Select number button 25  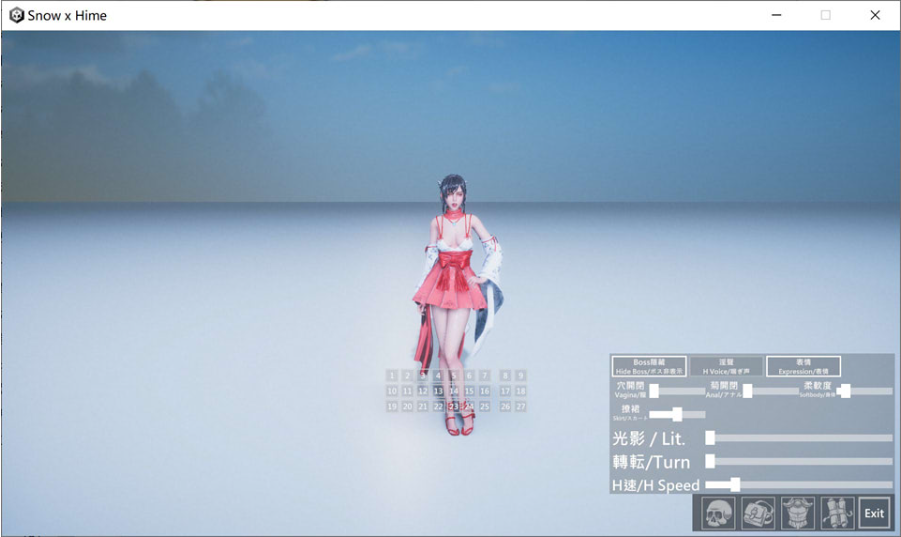pos(484,407)
